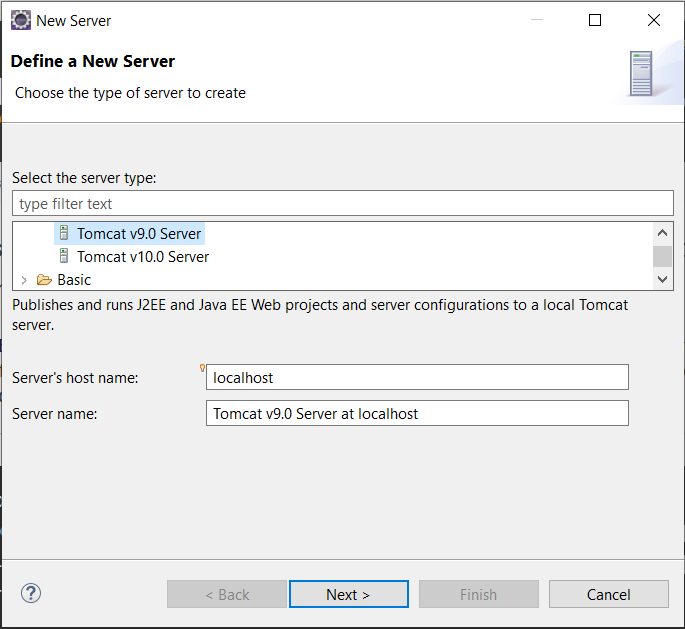Cancel the New Server dialog

609,594
